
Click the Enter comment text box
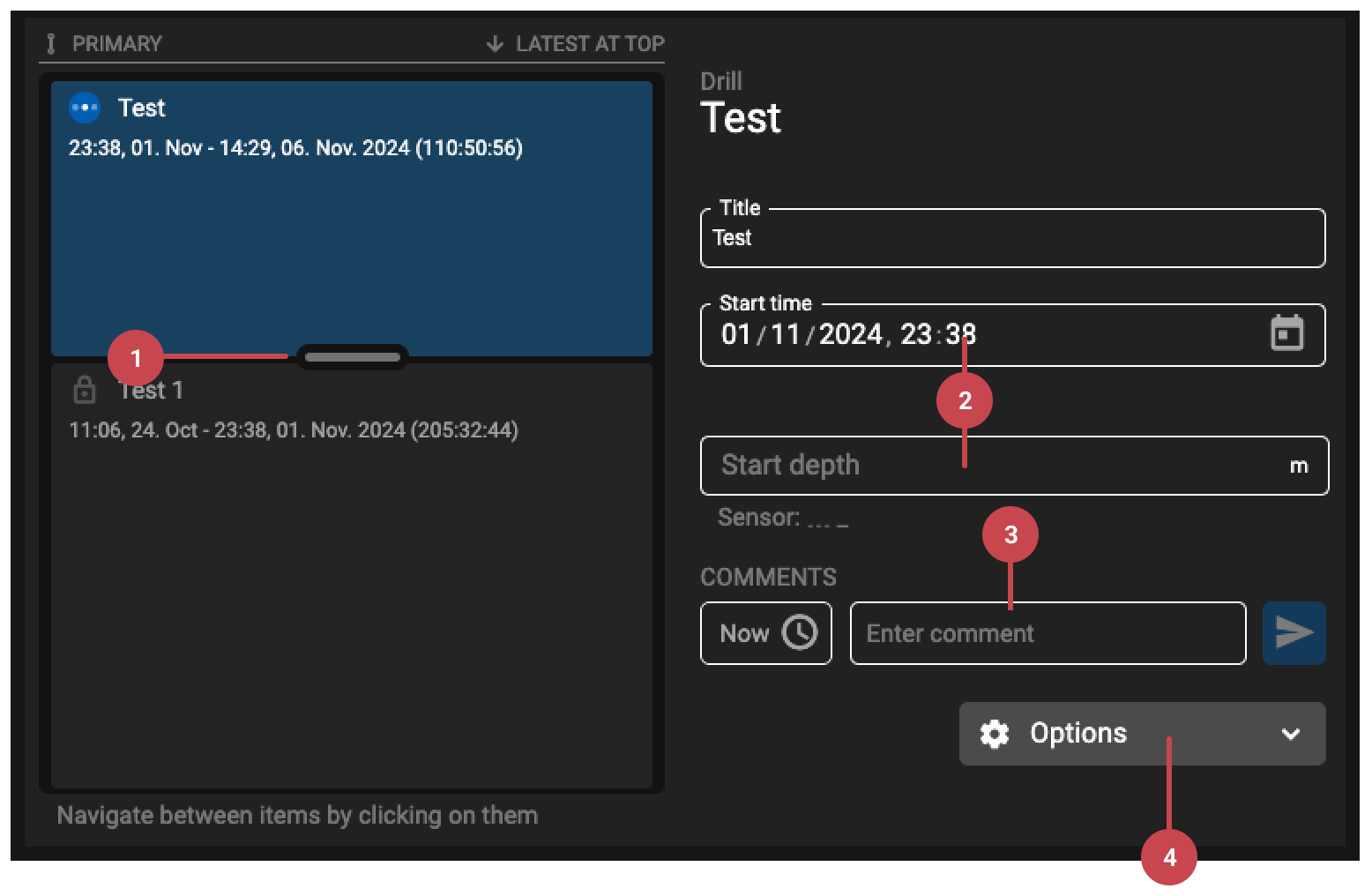[1048, 633]
